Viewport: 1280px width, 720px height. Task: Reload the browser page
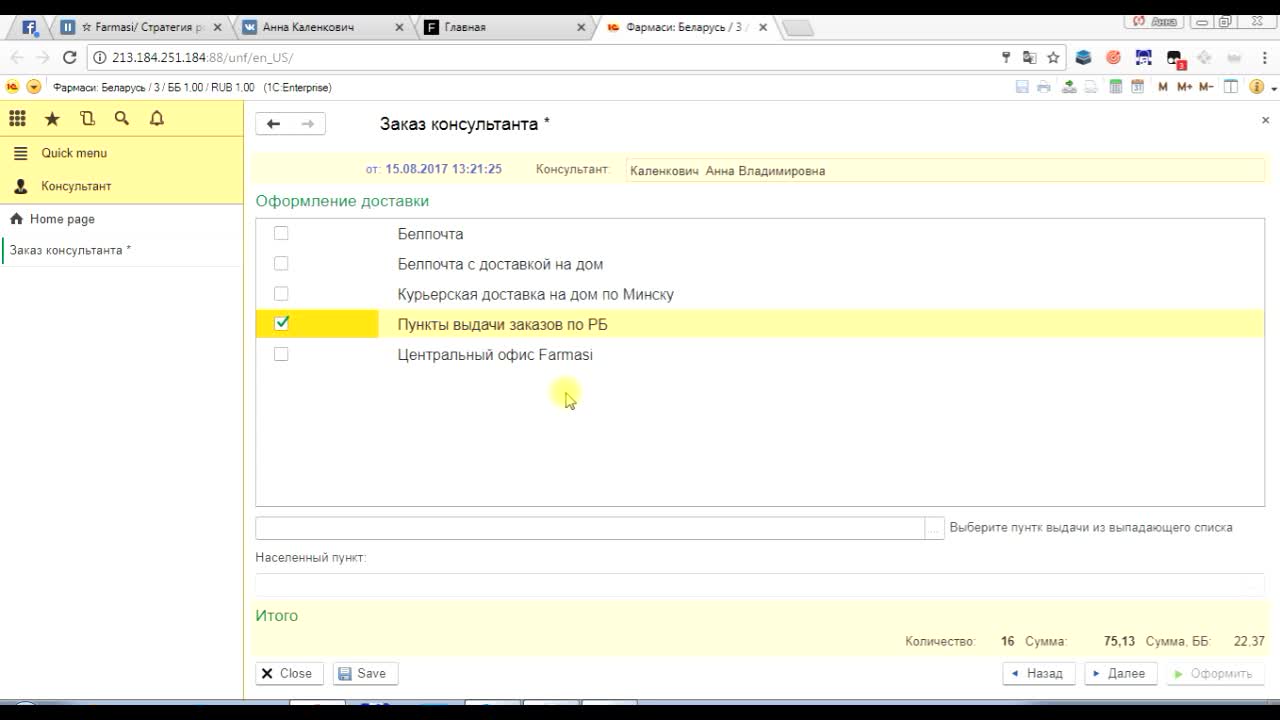[69, 58]
